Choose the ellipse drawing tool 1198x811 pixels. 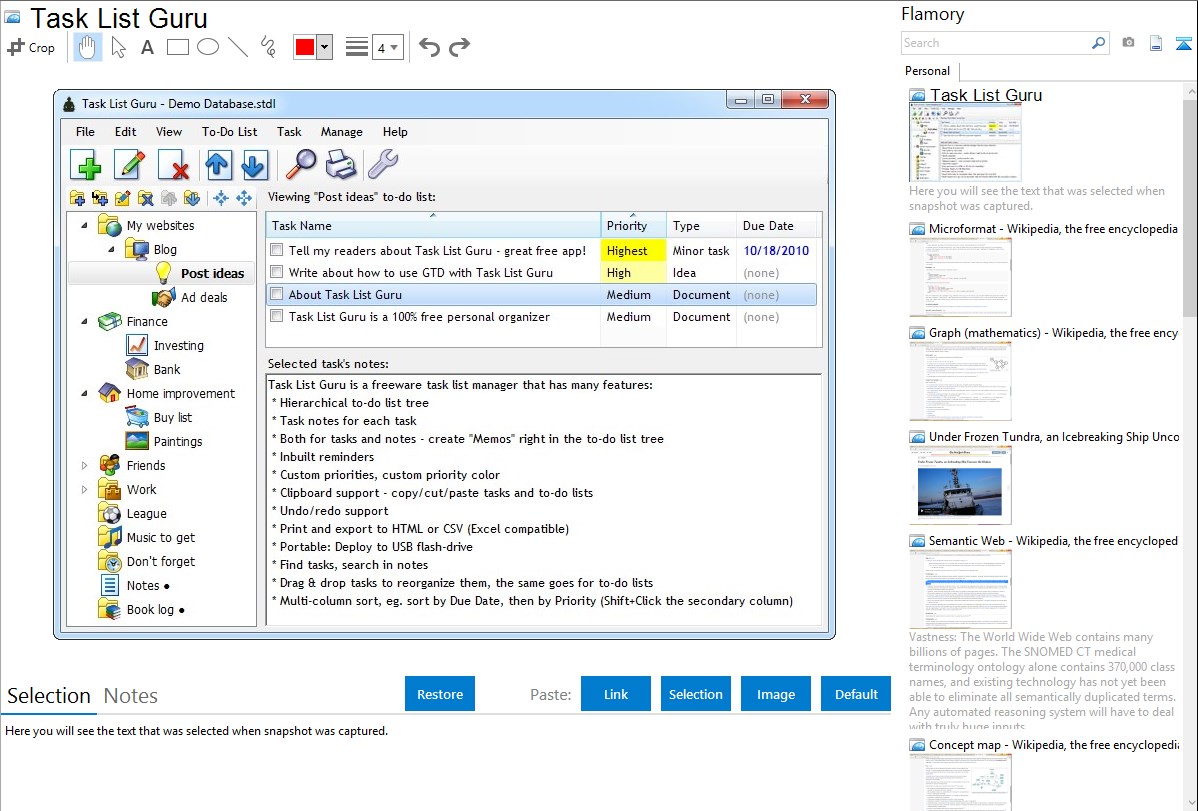pyautogui.click(x=207, y=47)
